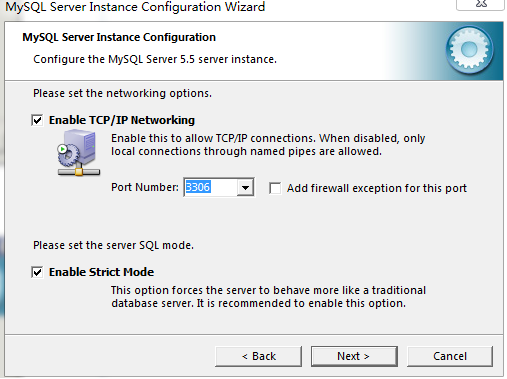Toggle the Enable Strict Mode checkbox

pyautogui.click(x=37, y=272)
